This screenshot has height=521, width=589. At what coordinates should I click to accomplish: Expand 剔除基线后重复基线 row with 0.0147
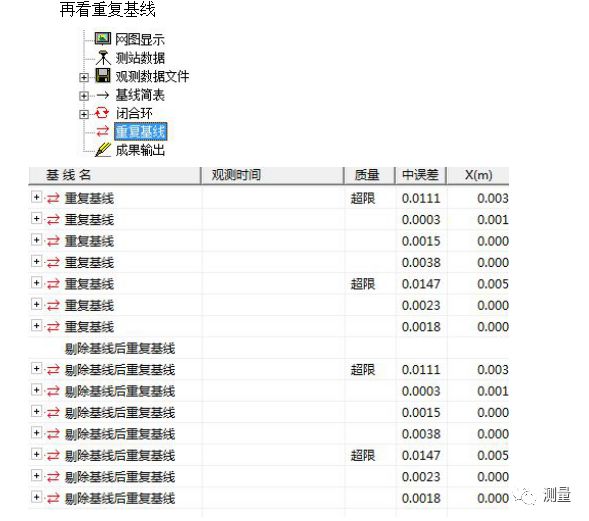[36, 454]
